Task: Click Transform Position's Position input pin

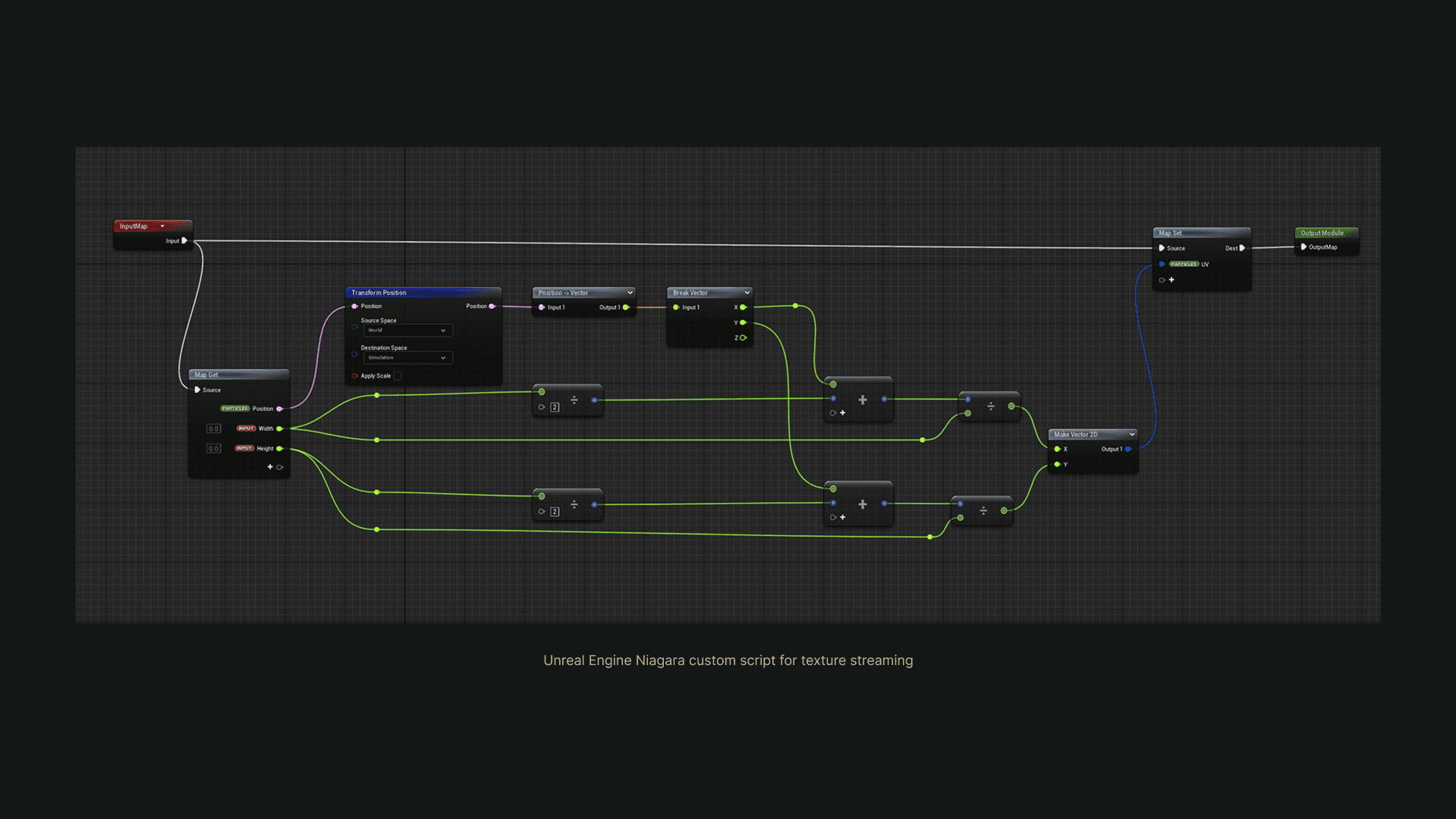Action: (354, 306)
